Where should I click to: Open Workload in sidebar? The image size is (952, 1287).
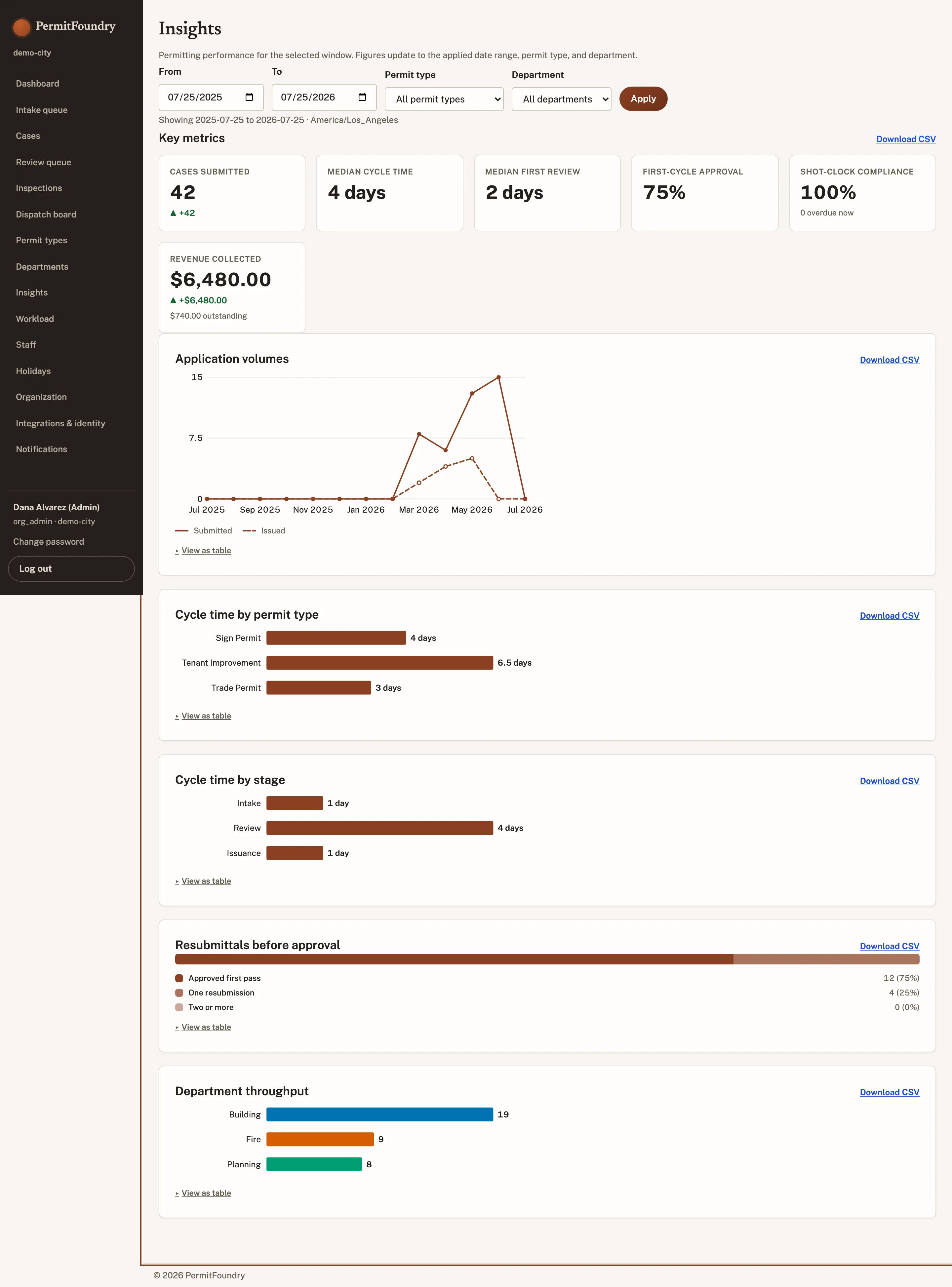[35, 319]
